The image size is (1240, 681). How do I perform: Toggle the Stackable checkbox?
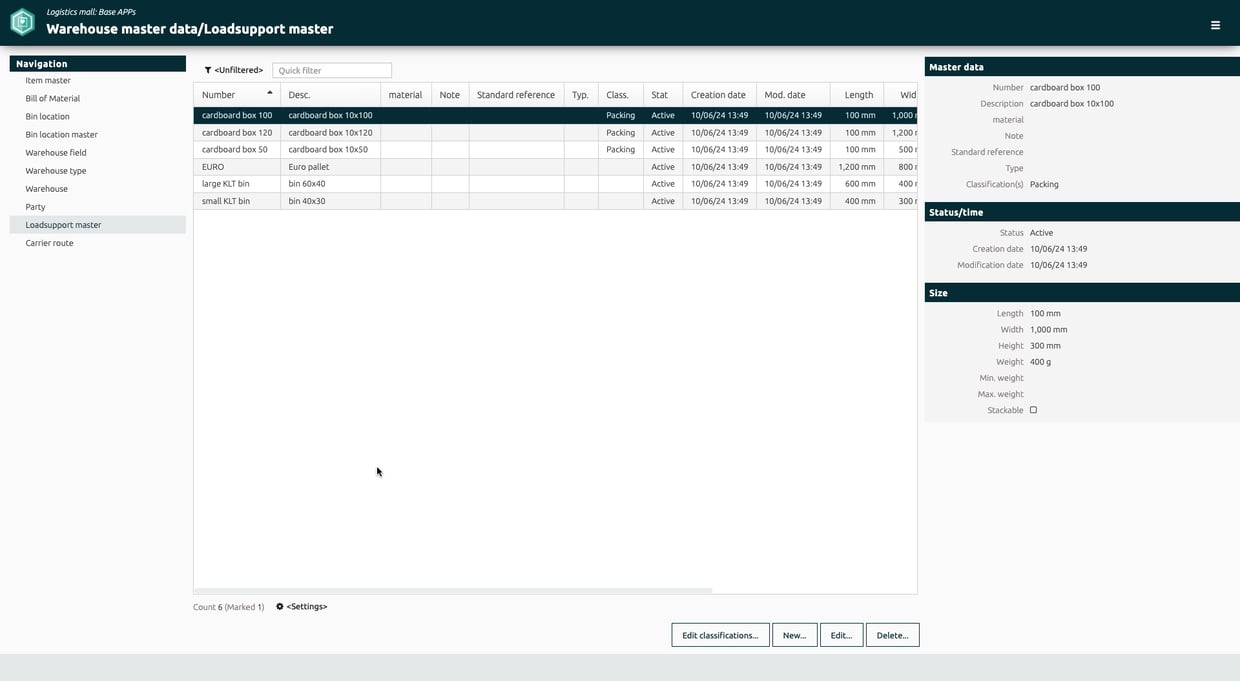(x=1034, y=410)
